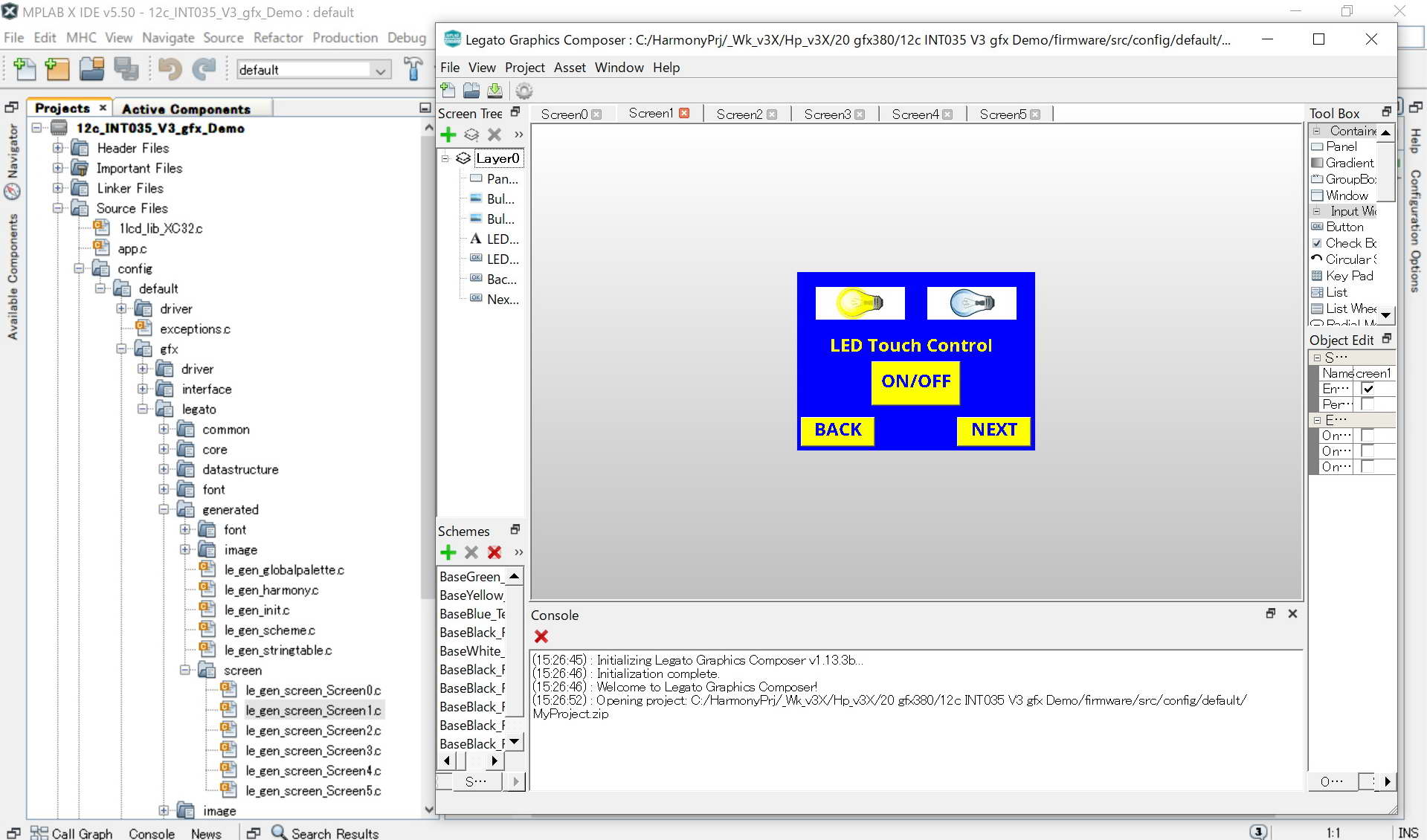Viewport: 1427px width, 840px height.
Task: Undock the Tool Box panel
Action: pos(1386,112)
